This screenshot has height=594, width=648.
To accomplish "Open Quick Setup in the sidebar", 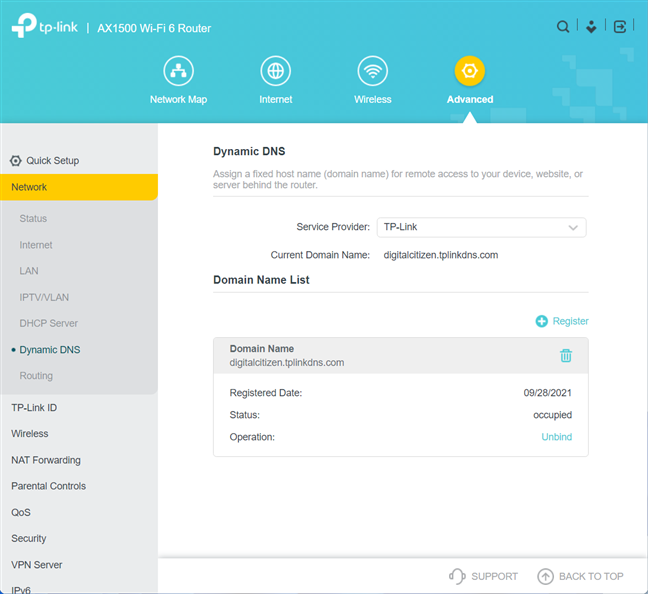I will tap(52, 160).
